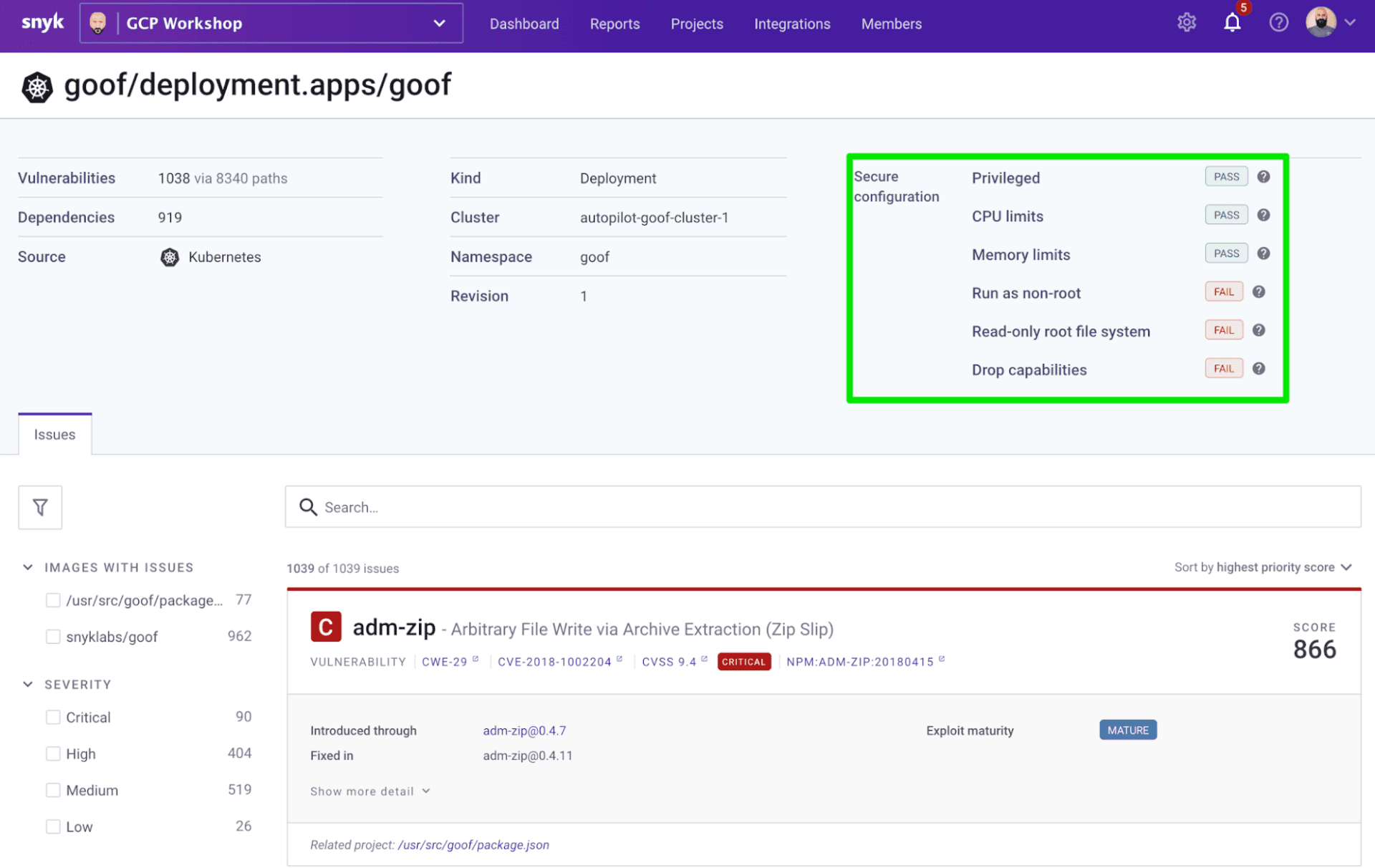Viewport: 1375px width, 868px height.
Task: Click the cluster value autopilot-goof-cluster-1
Action: click(654, 218)
